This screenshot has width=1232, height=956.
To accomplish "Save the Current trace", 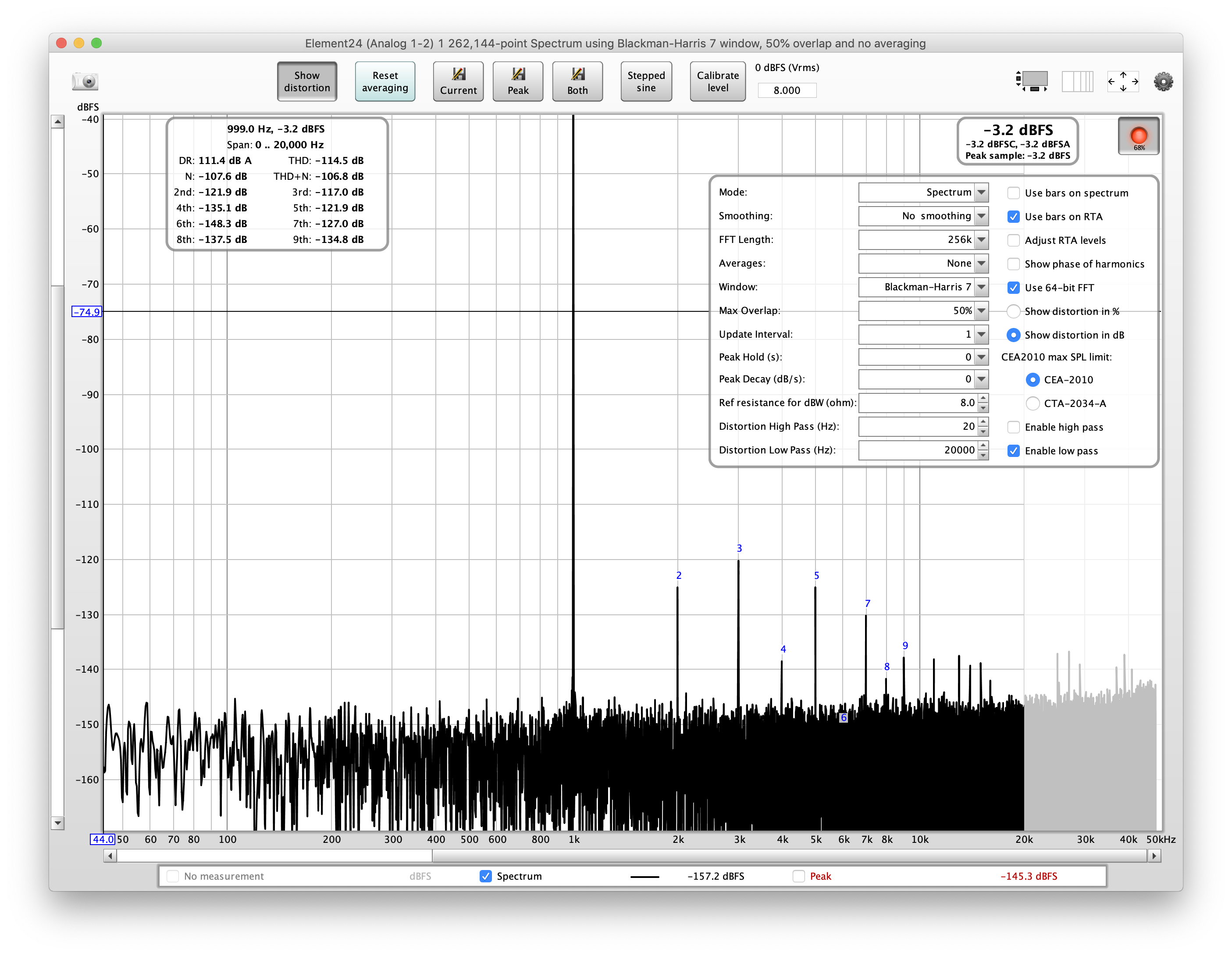I will pyautogui.click(x=458, y=81).
